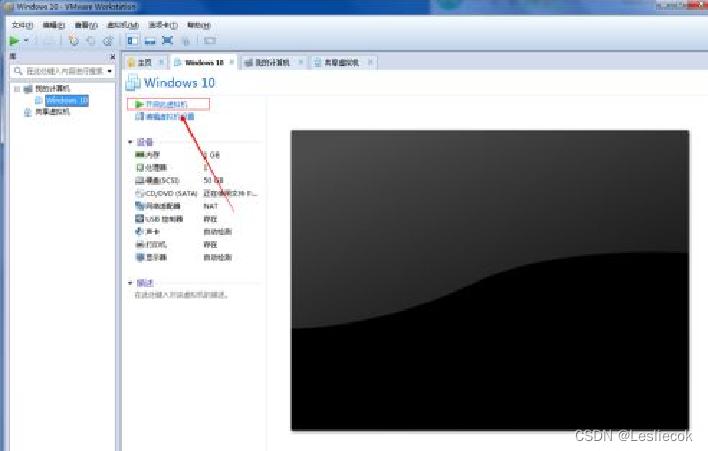Viewport: 708px width, 451px height.
Task: Click the revert to snapshot toolbar icon
Action: 91,41
